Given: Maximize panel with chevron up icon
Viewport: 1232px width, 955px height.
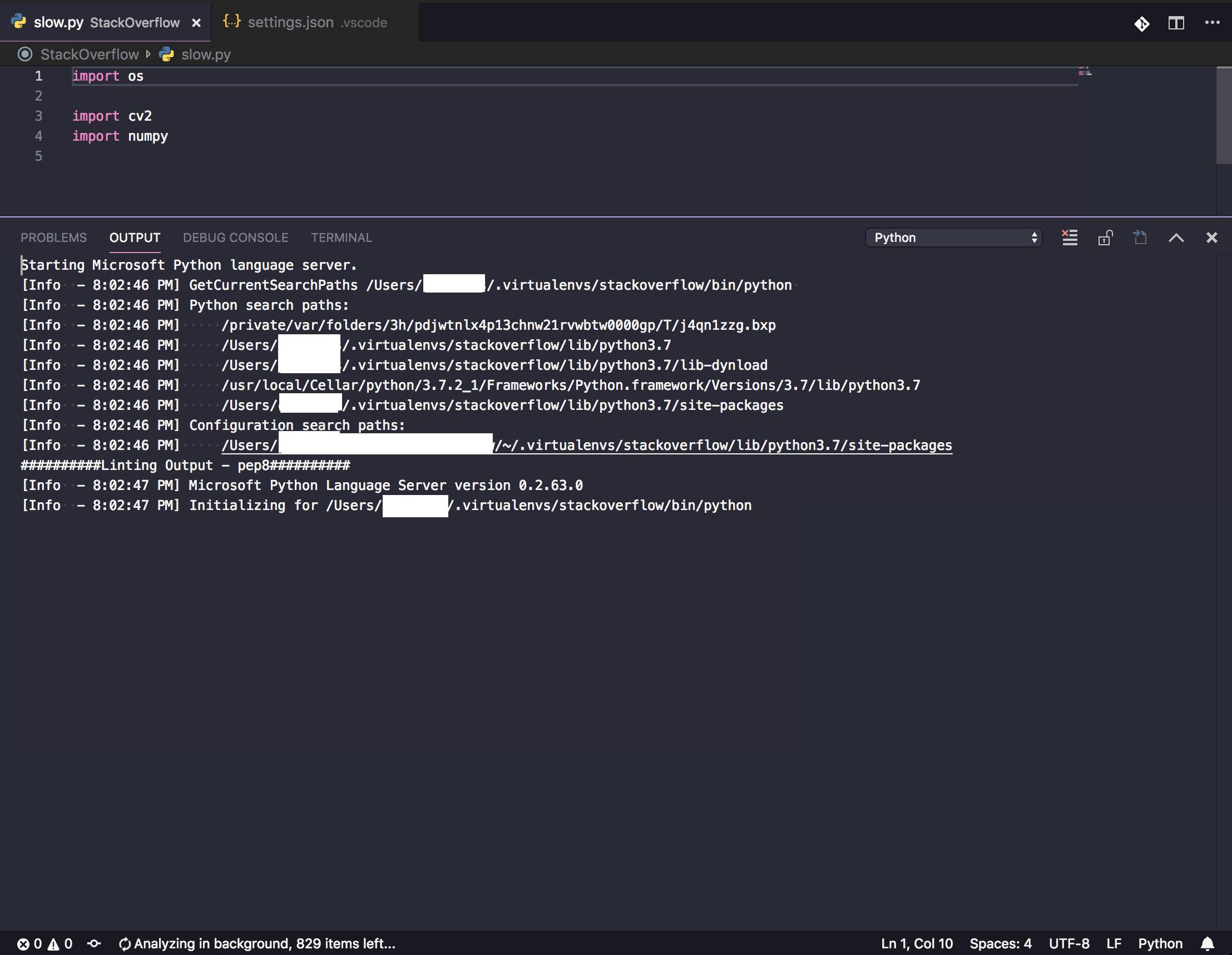Looking at the screenshot, I should [1176, 237].
